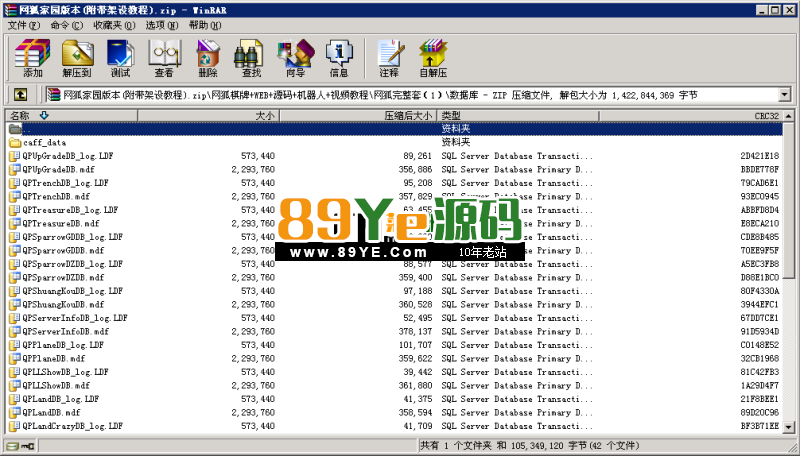Click the parent folder '..' icon
The height and width of the screenshot is (456, 800).
point(15,129)
